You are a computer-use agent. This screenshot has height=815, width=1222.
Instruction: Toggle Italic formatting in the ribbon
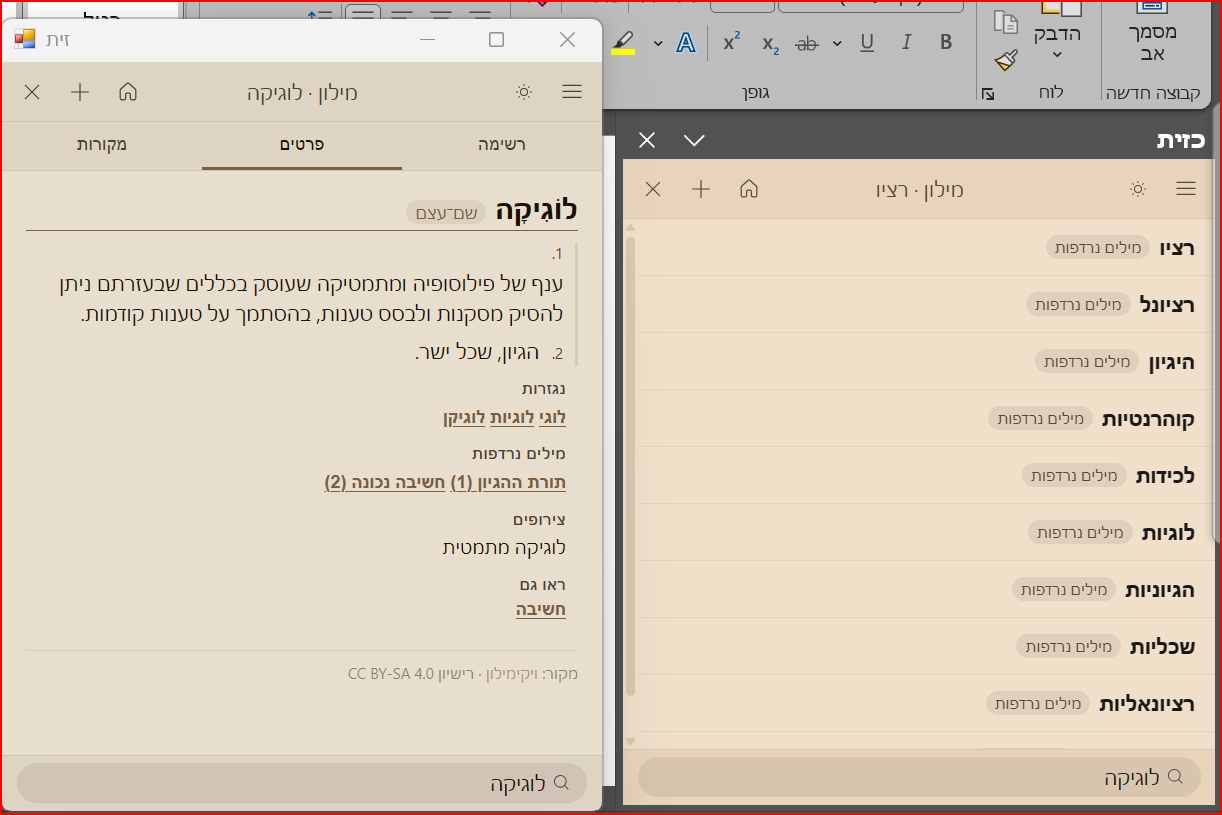[x=907, y=43]
